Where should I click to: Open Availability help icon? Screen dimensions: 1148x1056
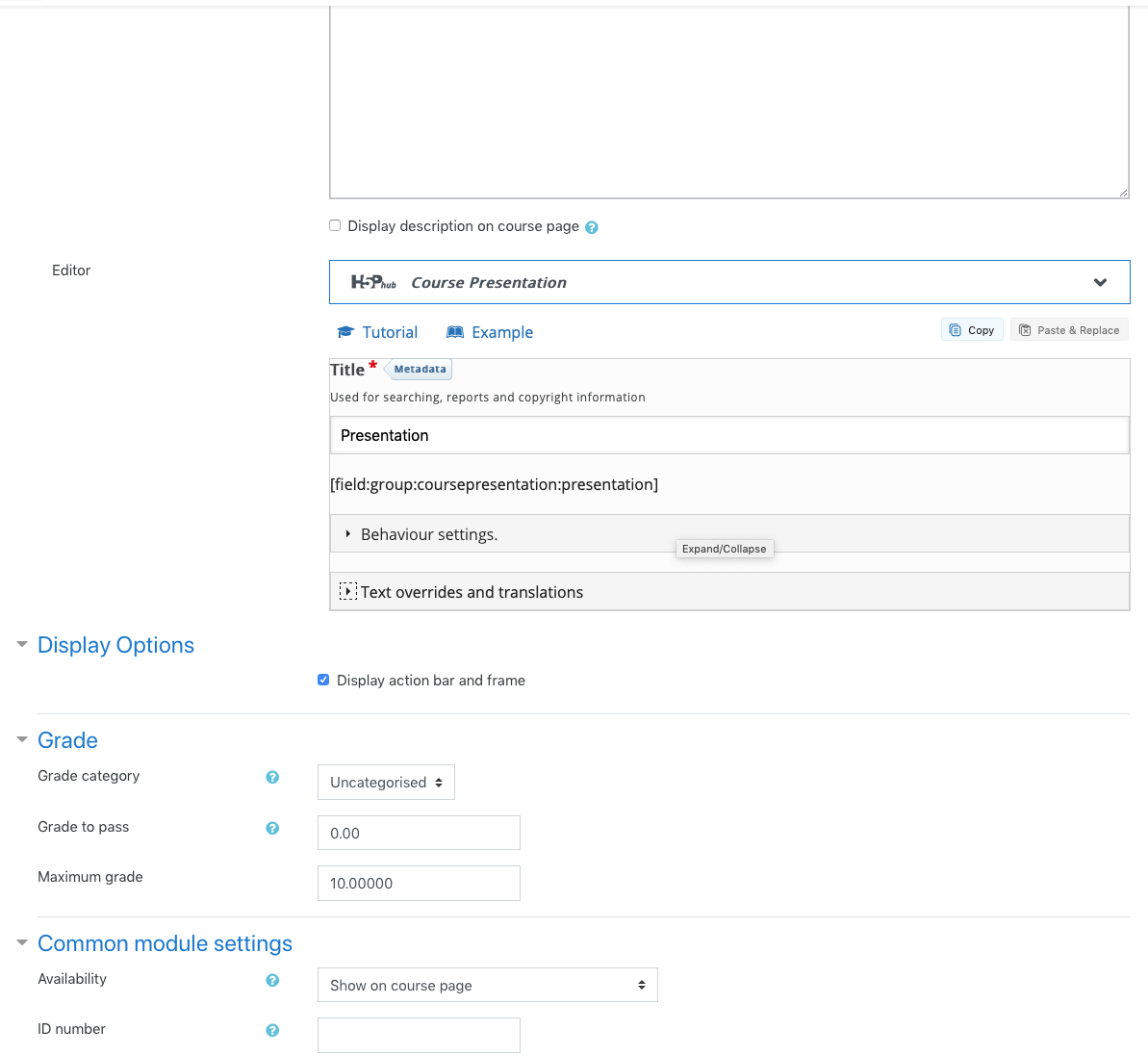point(272,981)
